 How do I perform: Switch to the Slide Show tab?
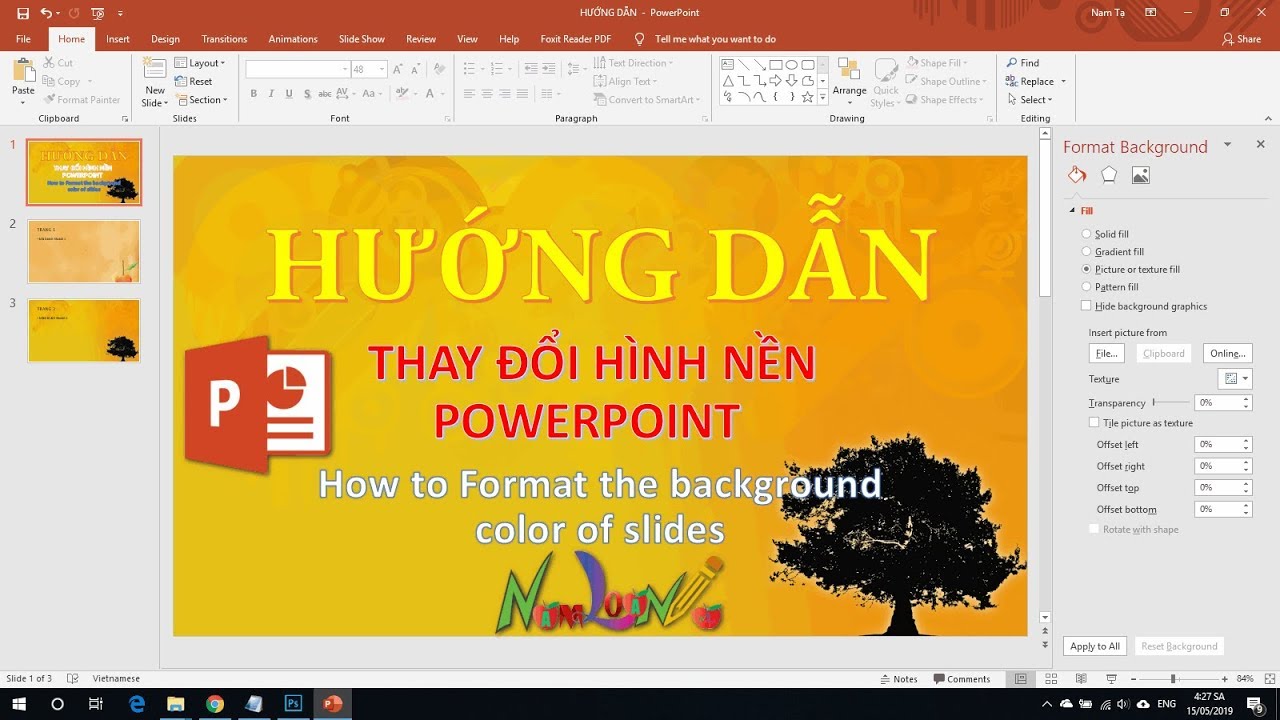[361, 39]
